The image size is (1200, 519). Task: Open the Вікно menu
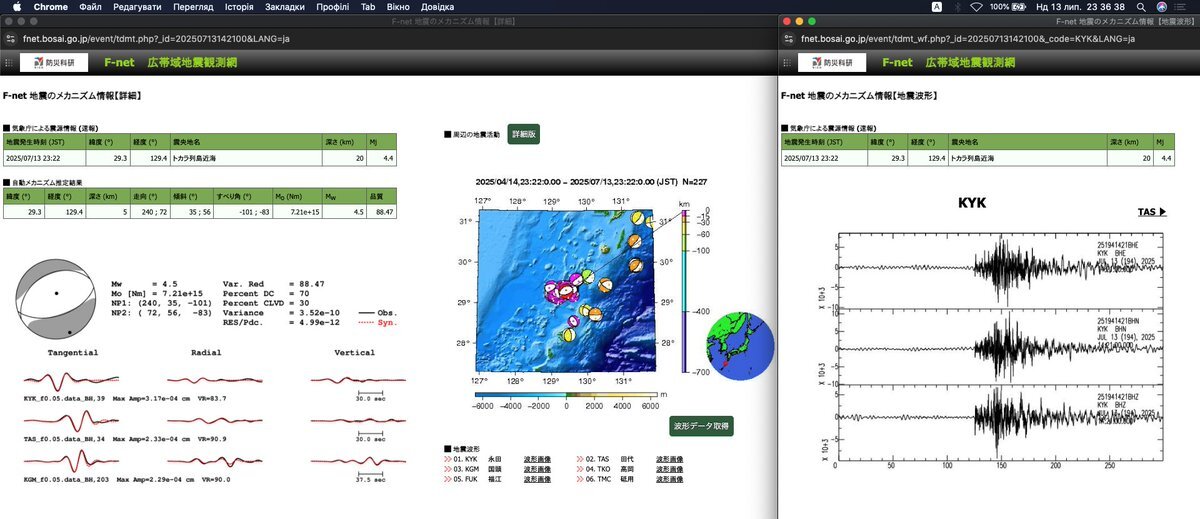[397, 7]
